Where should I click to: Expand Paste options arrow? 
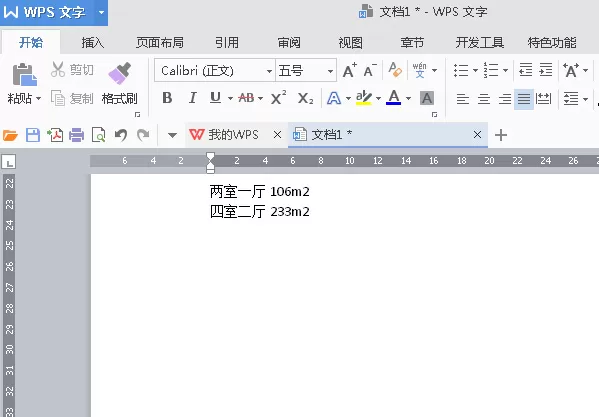(x=38, y=99)
